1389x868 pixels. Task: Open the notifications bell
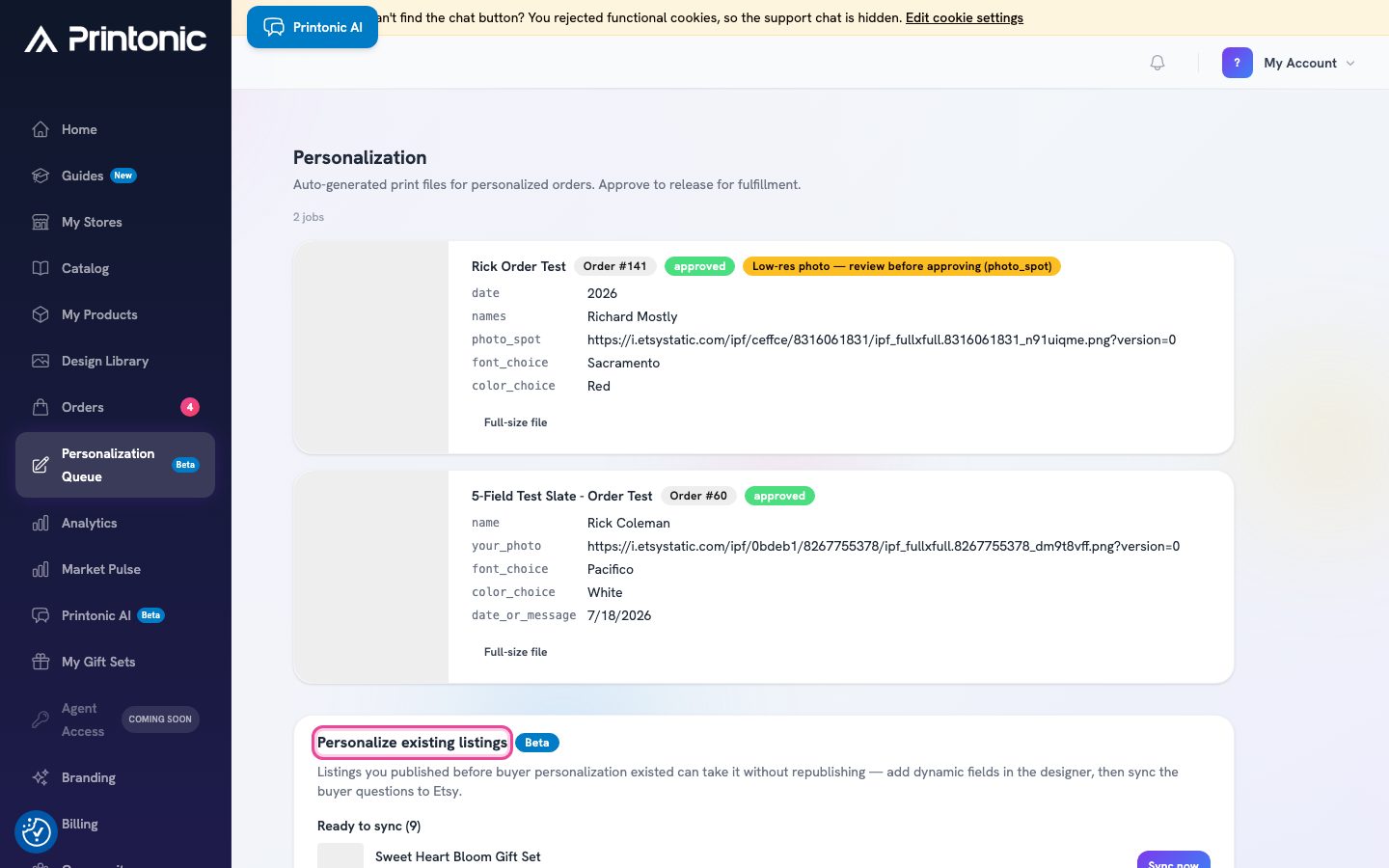tap(1157, 63)
